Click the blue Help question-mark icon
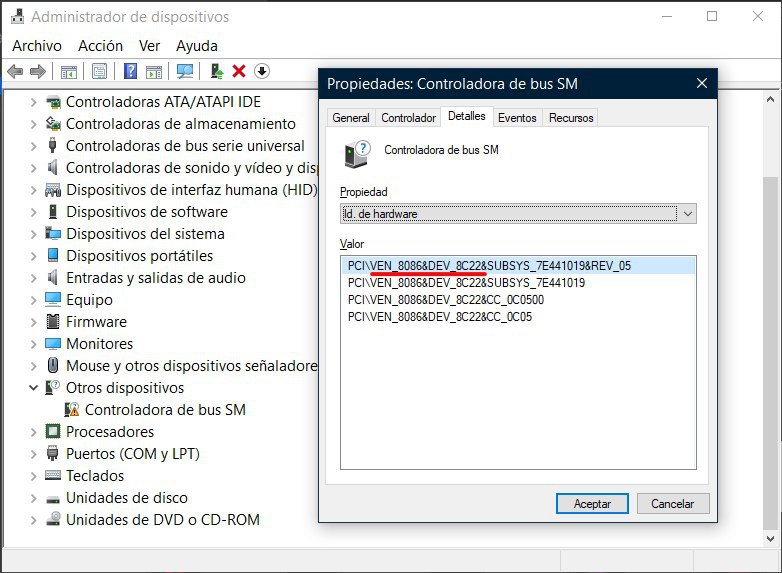Viewport: 782px width, 573px height. click(130, 71)
